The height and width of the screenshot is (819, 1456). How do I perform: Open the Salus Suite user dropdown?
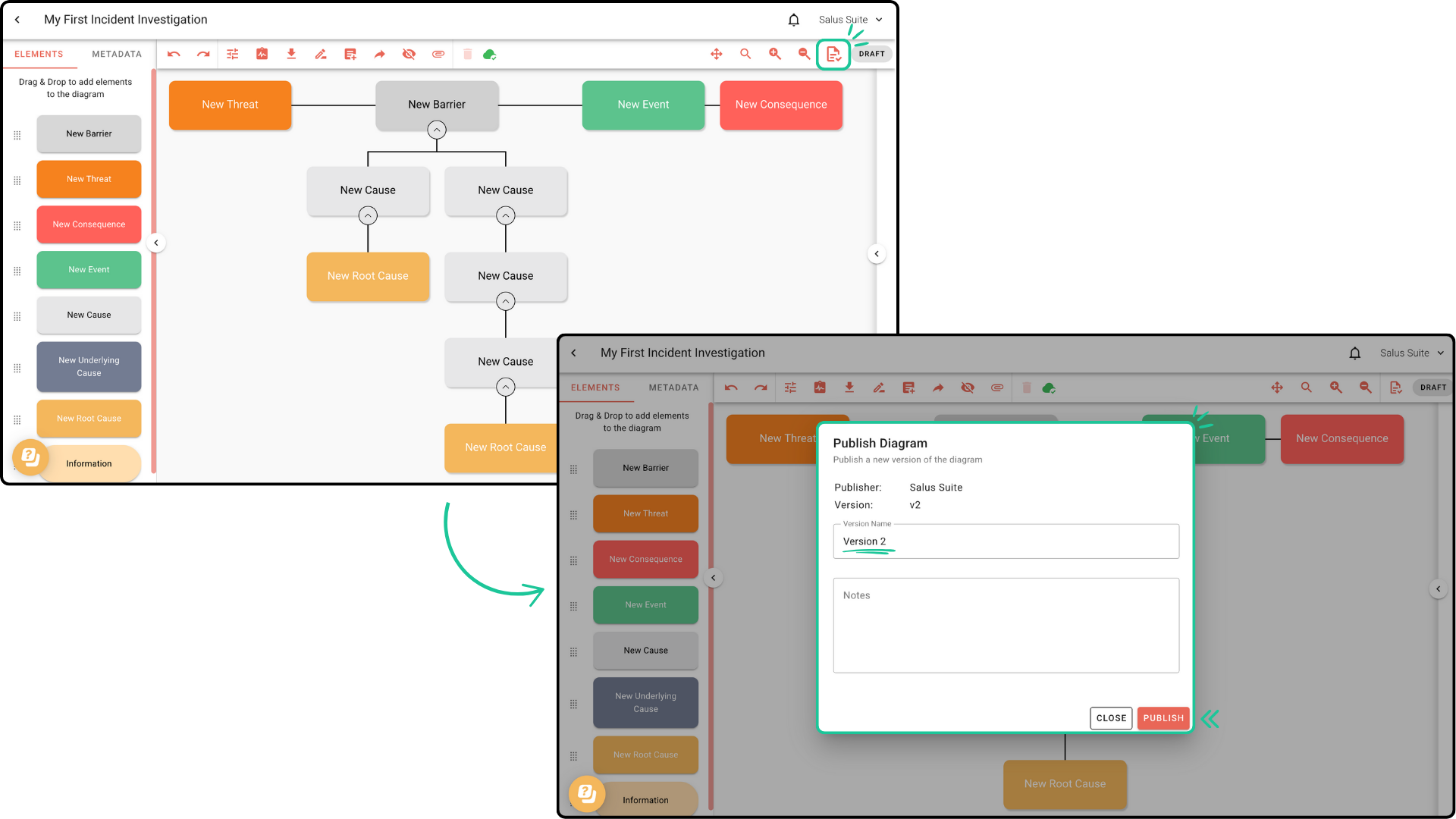pyautogui.click(x=851, y=20)
